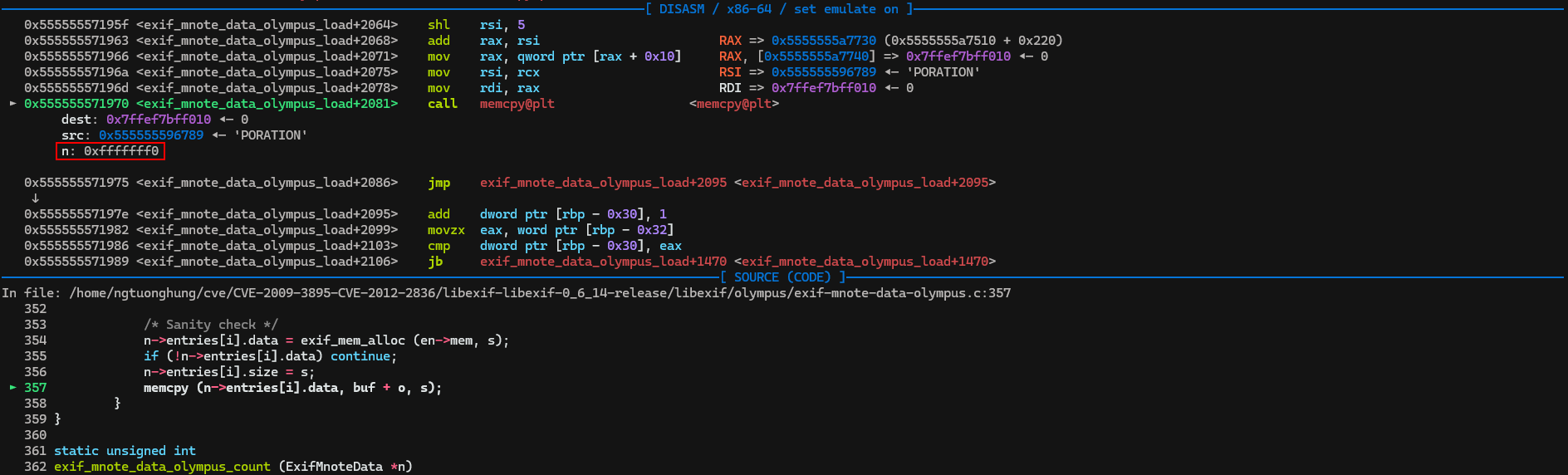The height and width of the screenshot is (475, 1568).
Task: Click the red memcpy@plt call operand
Action: pos(517,104)
